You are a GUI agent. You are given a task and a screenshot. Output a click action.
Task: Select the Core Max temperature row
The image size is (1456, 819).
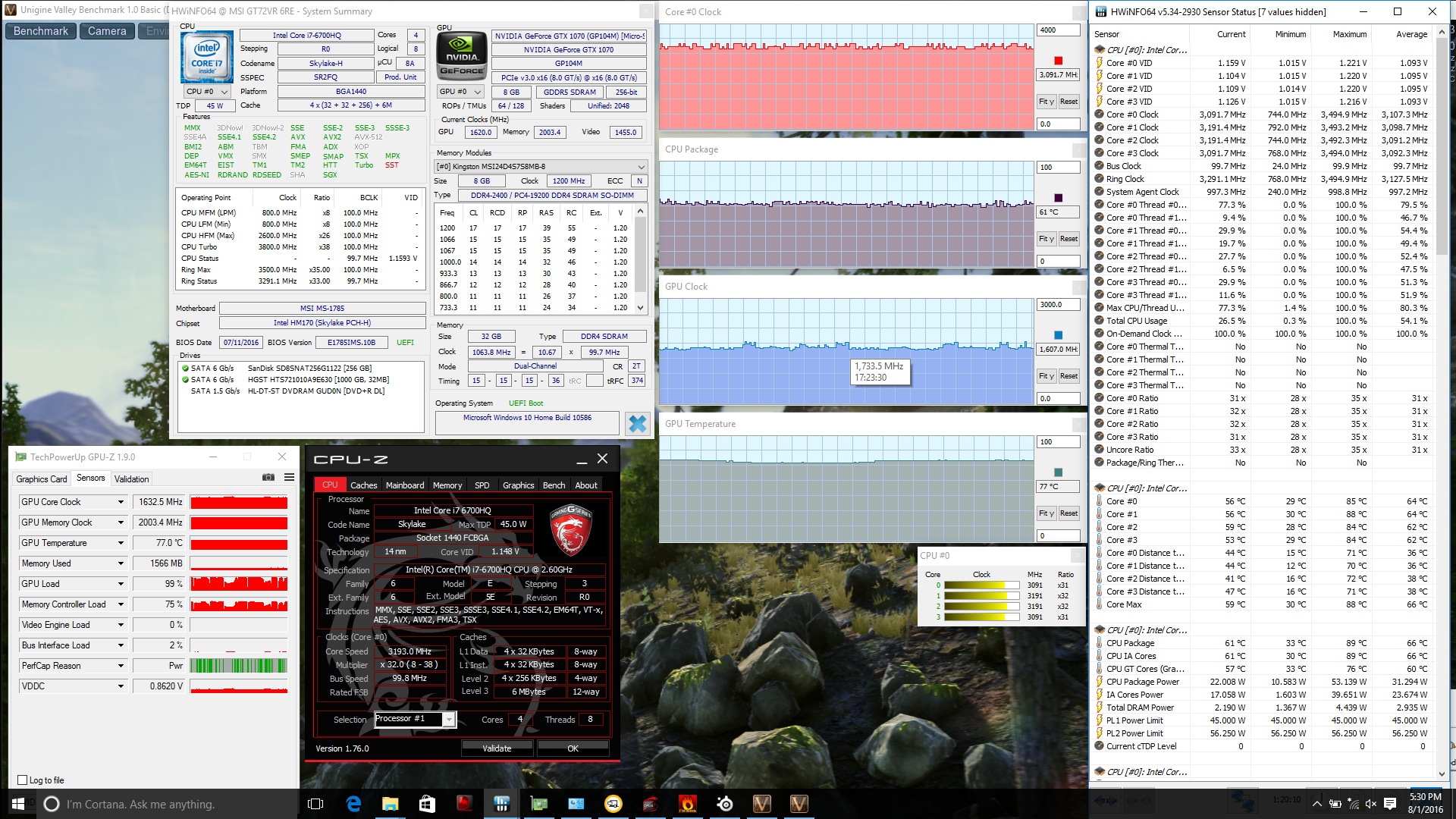1262,604
